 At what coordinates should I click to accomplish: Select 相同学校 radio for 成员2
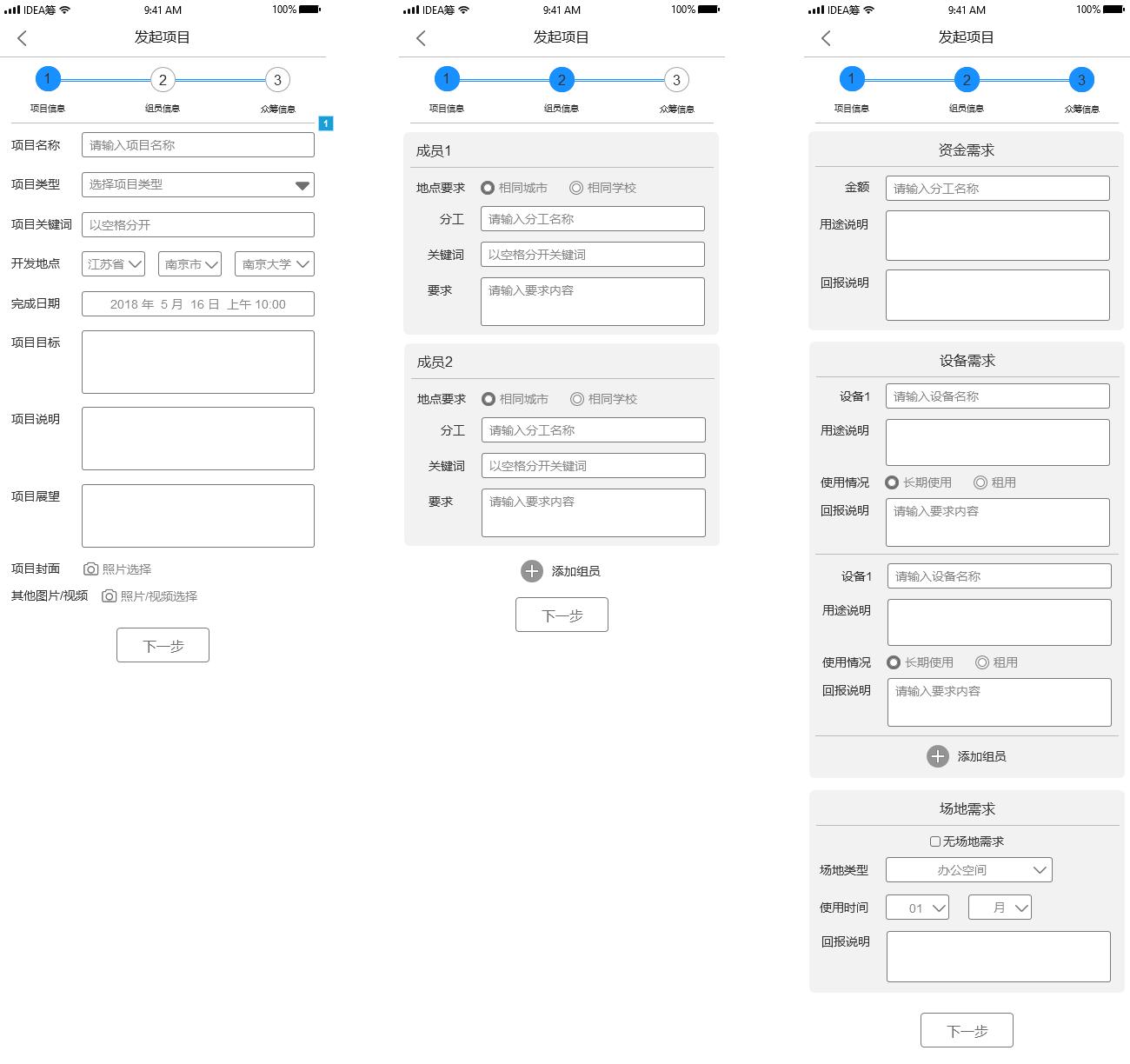tap(577, 399)
